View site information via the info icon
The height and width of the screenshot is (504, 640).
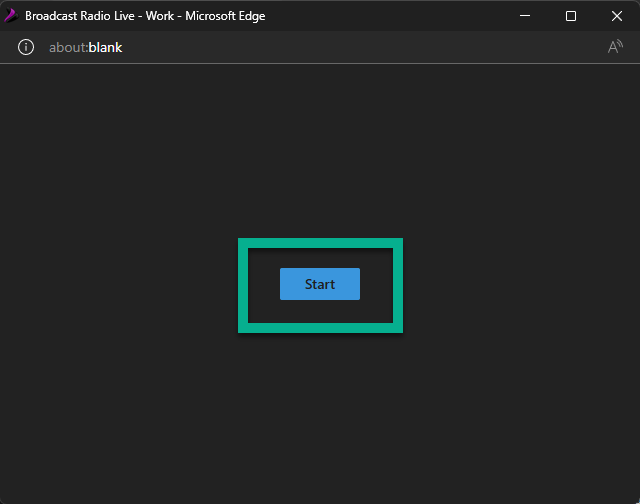pyautogui.click(x=26, y=47)
